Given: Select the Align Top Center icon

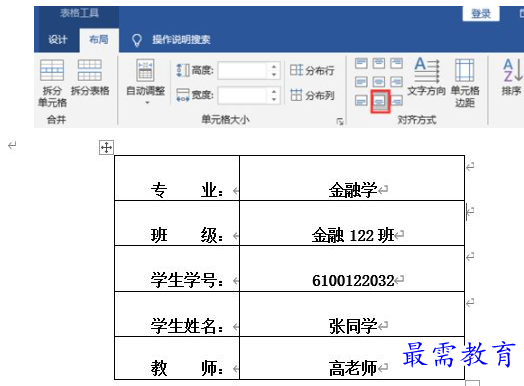Looking at the screenshot, I should point(379,63).
